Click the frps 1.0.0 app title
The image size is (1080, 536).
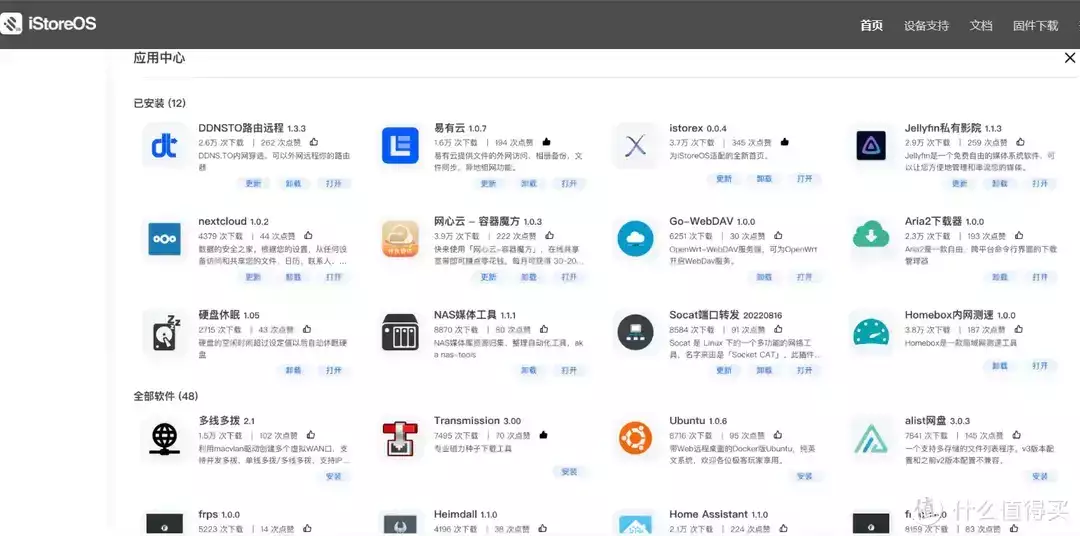(x=219, y=515)
